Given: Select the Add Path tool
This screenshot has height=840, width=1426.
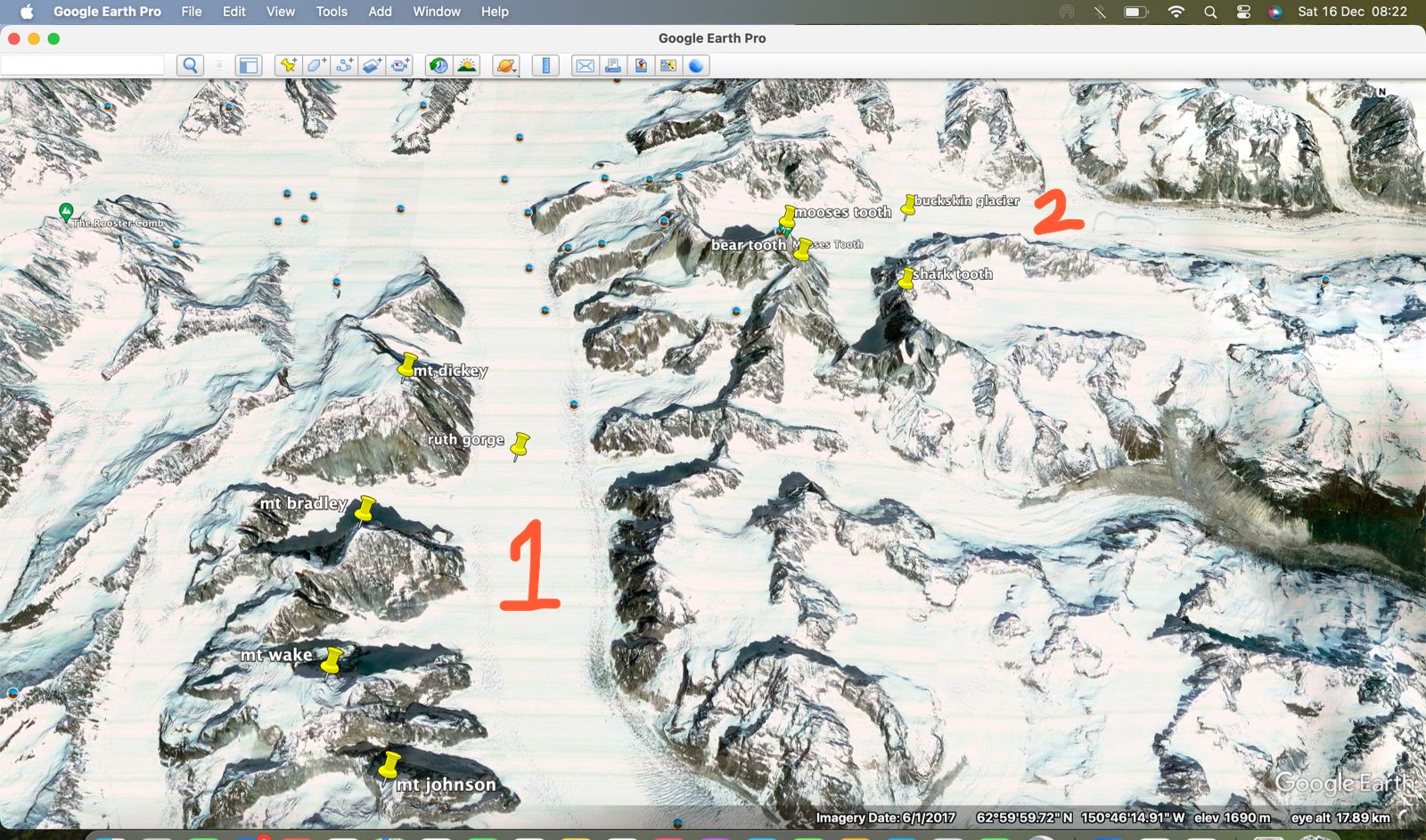Looking at the screenshot, I should pos(344,65).
